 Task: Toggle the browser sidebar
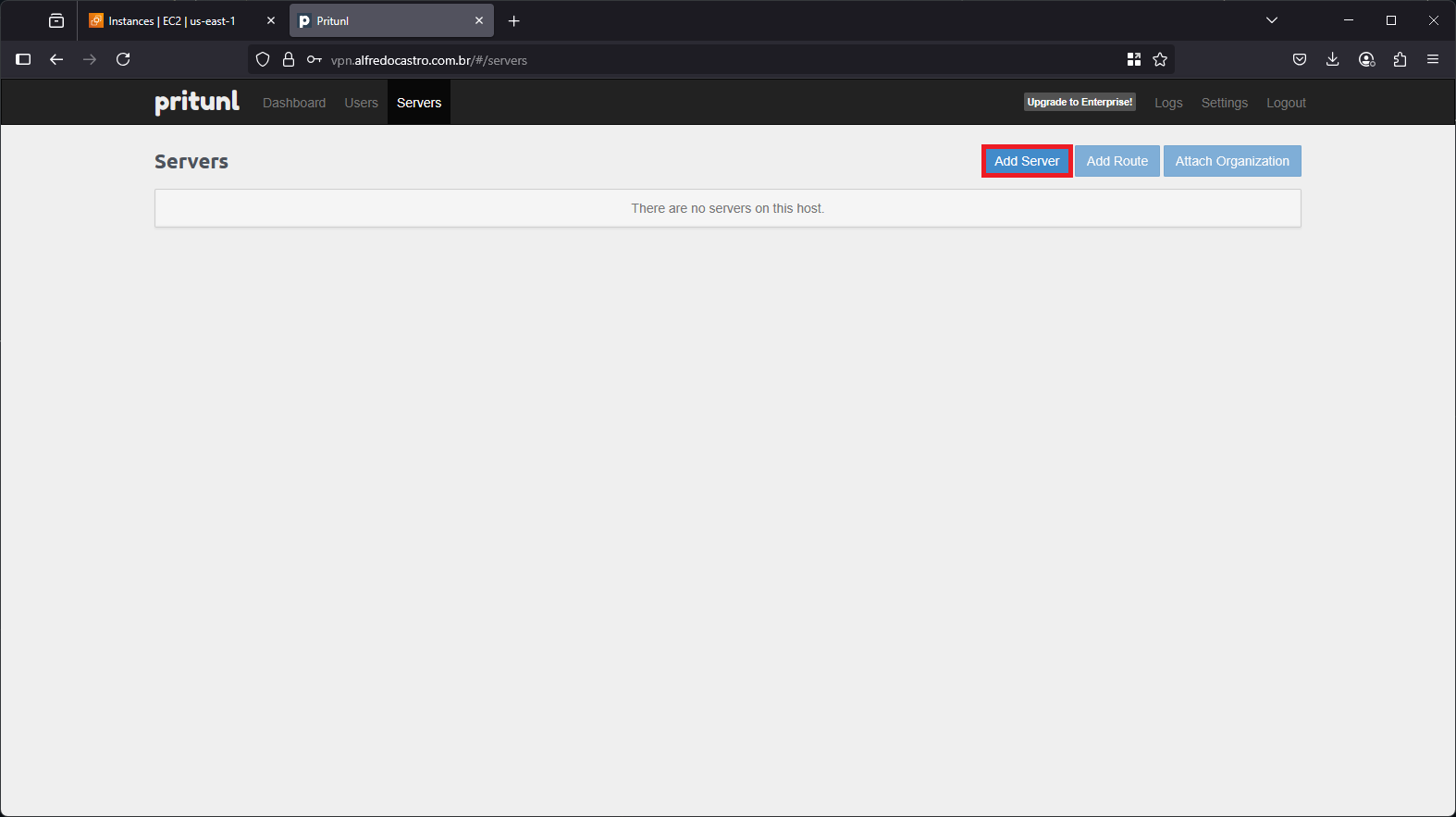[x=23, y=59]
